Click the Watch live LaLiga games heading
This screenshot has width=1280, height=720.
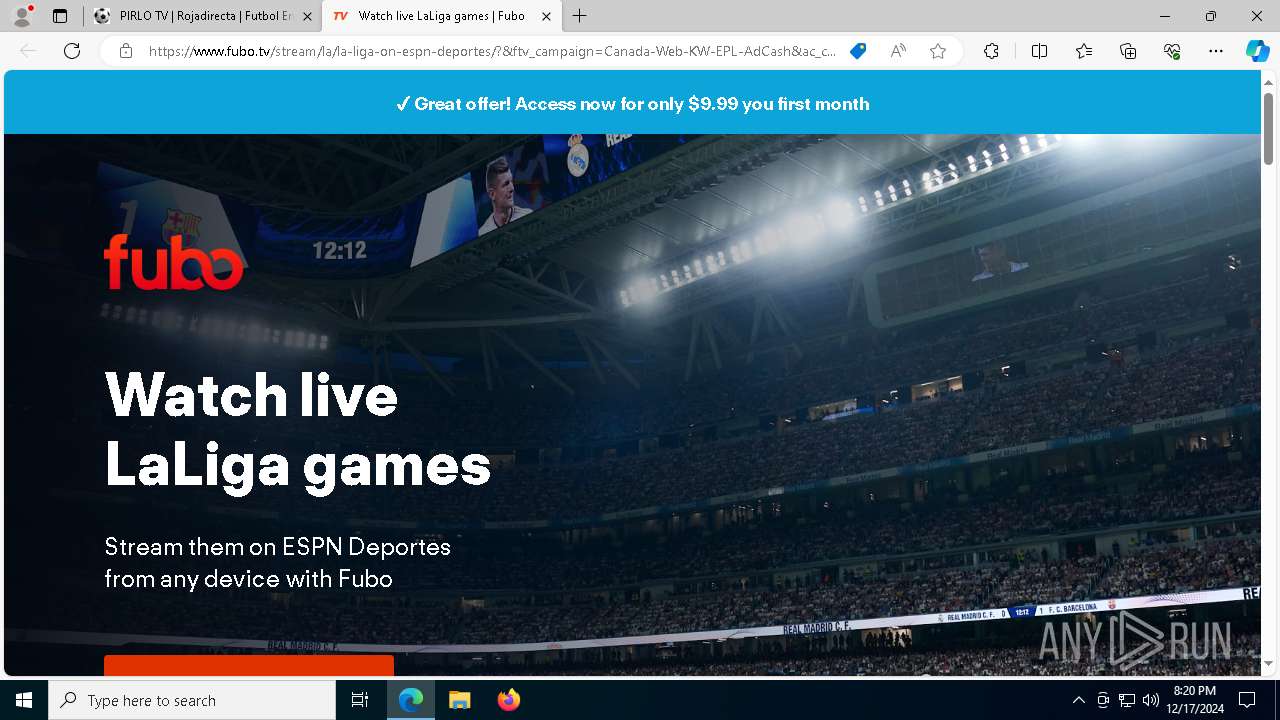(x=298, y=429)
